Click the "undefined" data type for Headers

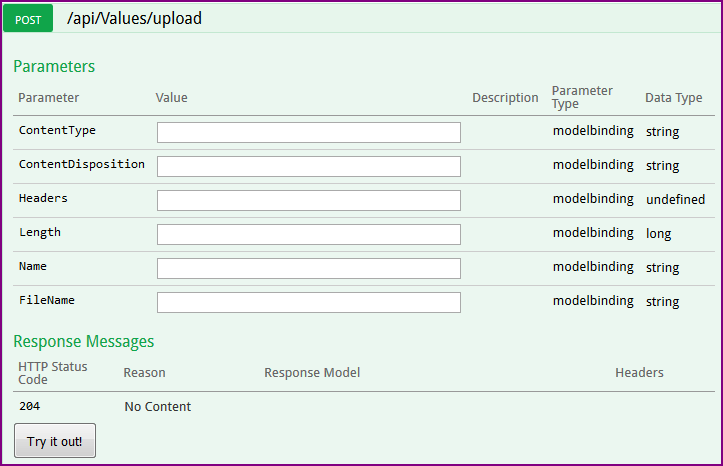pyautogui.click(x=675, y=200)
